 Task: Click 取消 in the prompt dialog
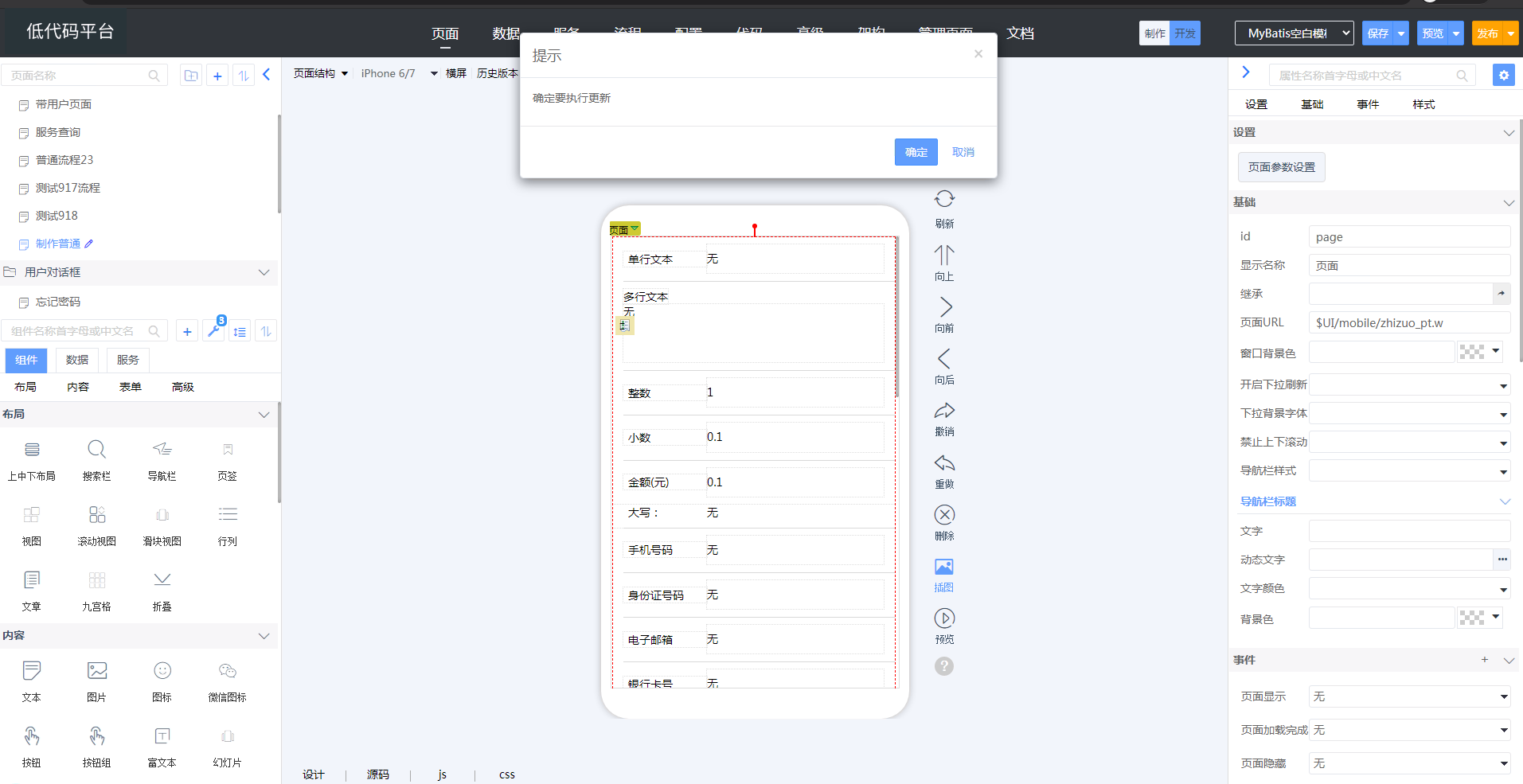tap(963, 152)
